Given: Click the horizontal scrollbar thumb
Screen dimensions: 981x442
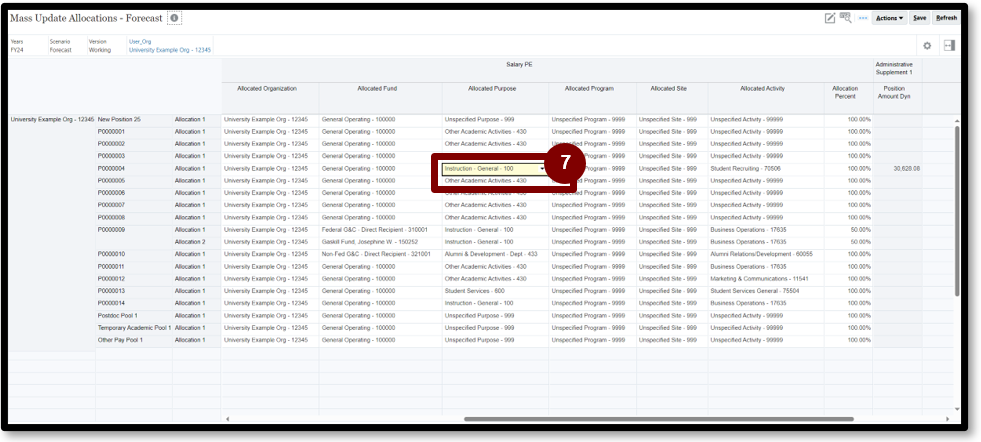Looking at the screenshot, I should pos(658,419).
